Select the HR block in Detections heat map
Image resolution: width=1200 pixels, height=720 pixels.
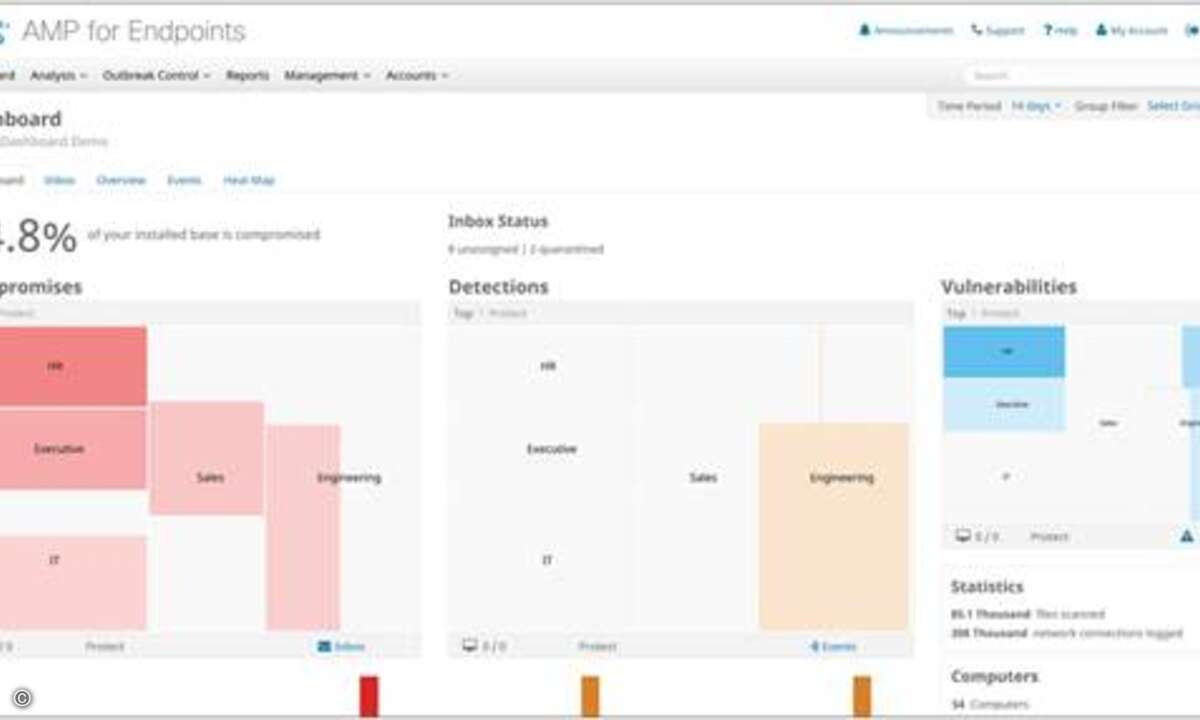(x=547, y=366)
